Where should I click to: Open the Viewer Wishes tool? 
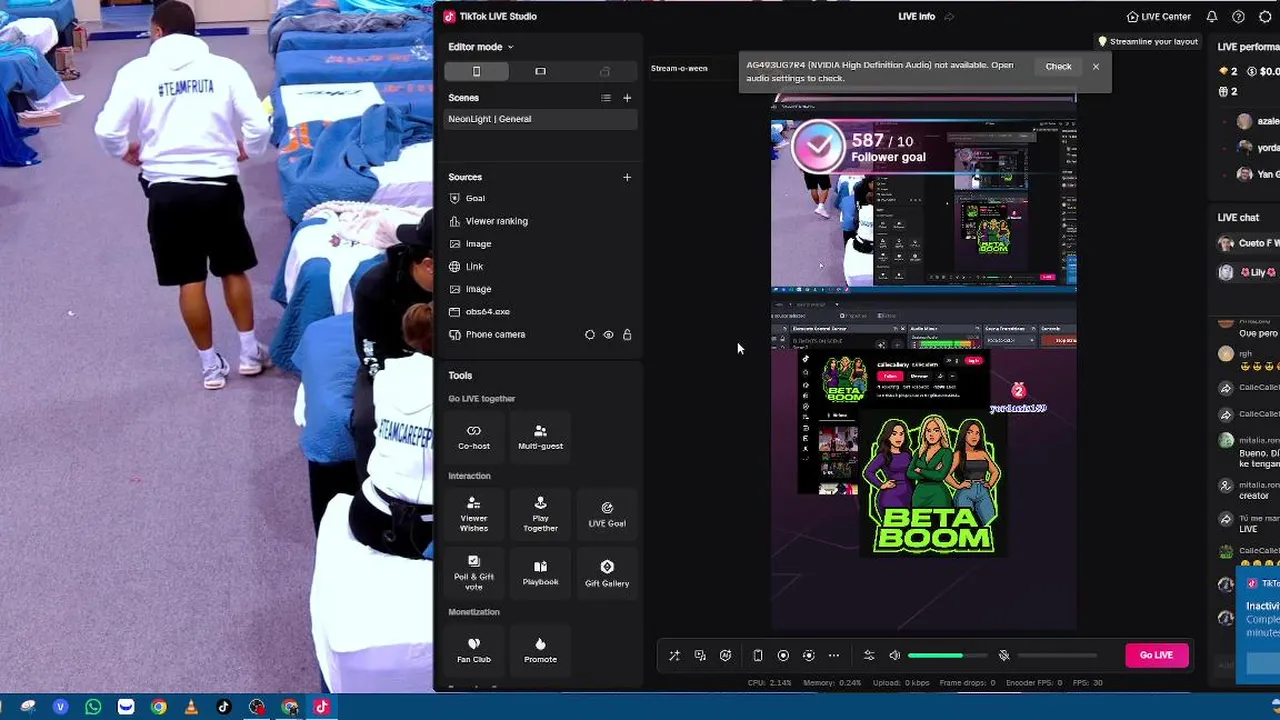coord(474,514)
